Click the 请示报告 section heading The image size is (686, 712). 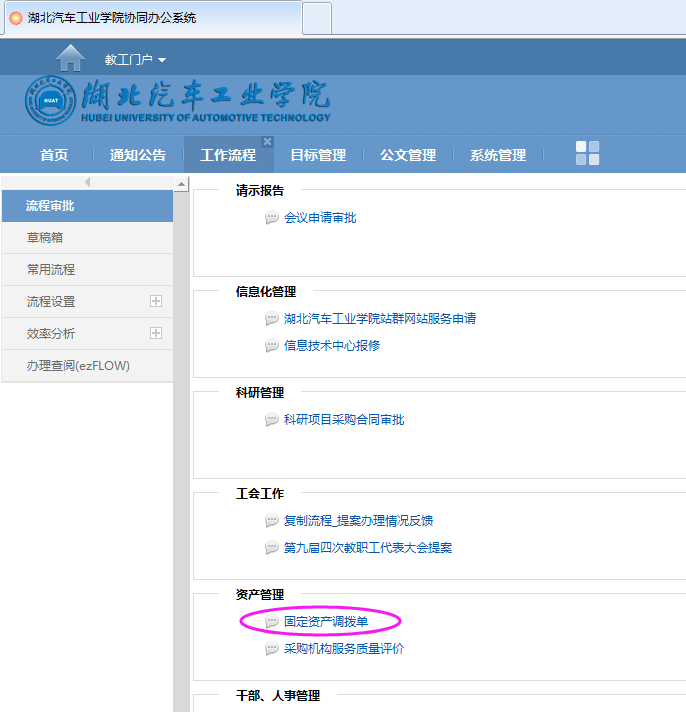(x=260, y=190)
